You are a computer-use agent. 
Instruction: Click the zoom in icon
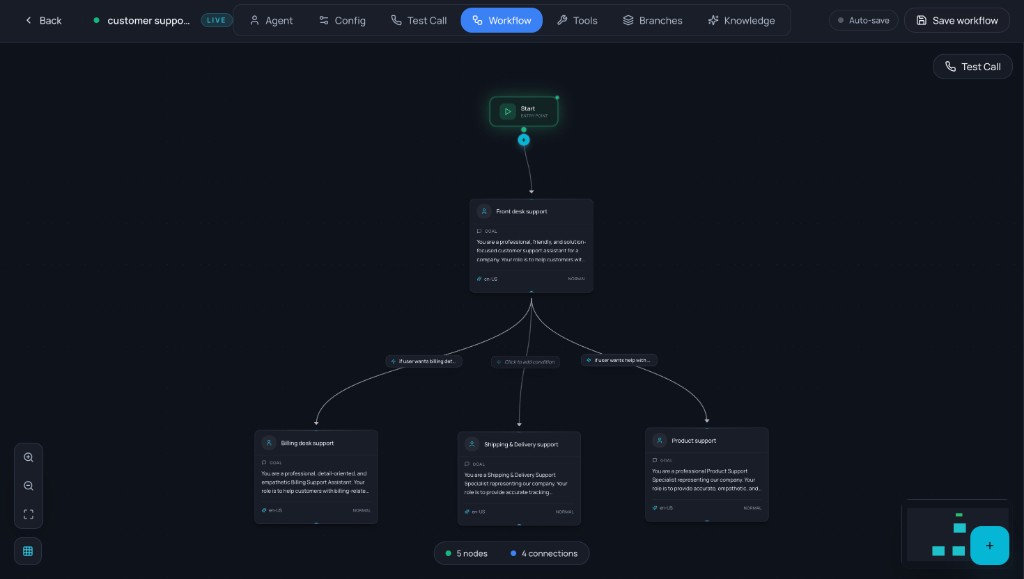(x=29, y=457)
